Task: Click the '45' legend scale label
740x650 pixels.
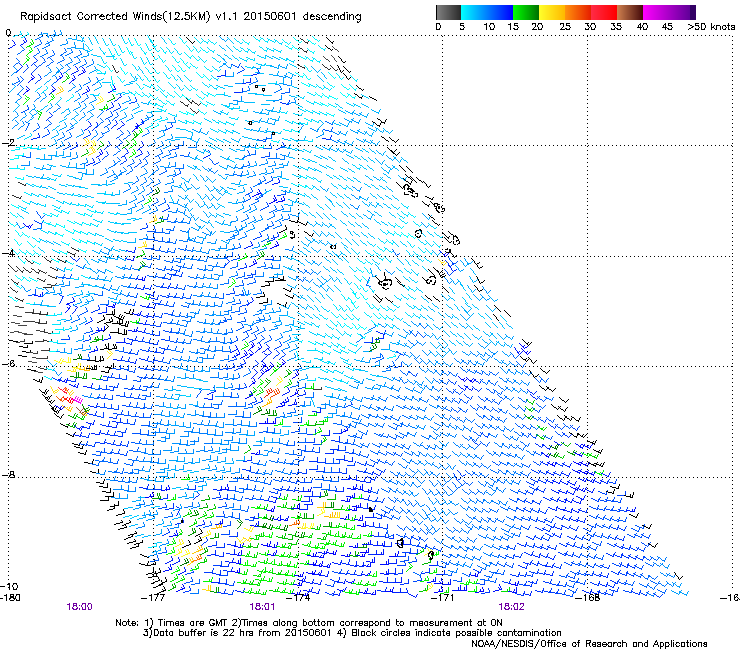Action: pos(667,26)
